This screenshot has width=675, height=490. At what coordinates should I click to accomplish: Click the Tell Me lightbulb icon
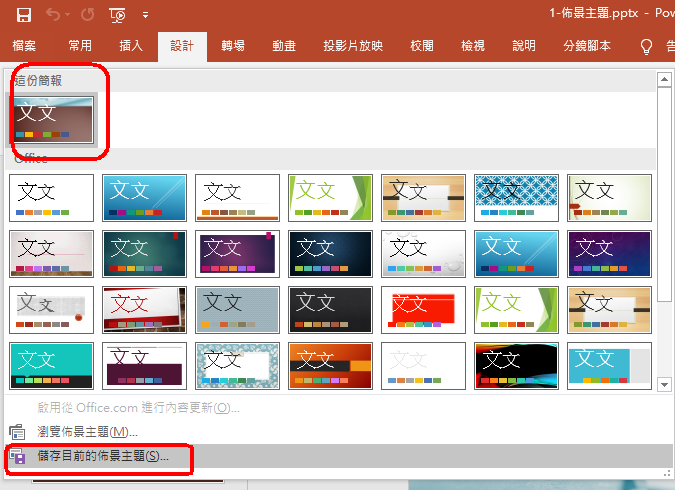[646, 46]
